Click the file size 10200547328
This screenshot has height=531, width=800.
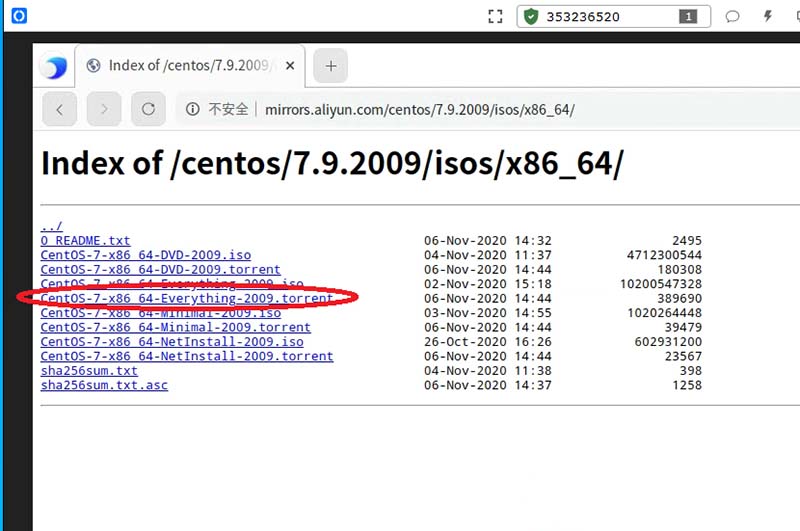[x=661, y=284]
